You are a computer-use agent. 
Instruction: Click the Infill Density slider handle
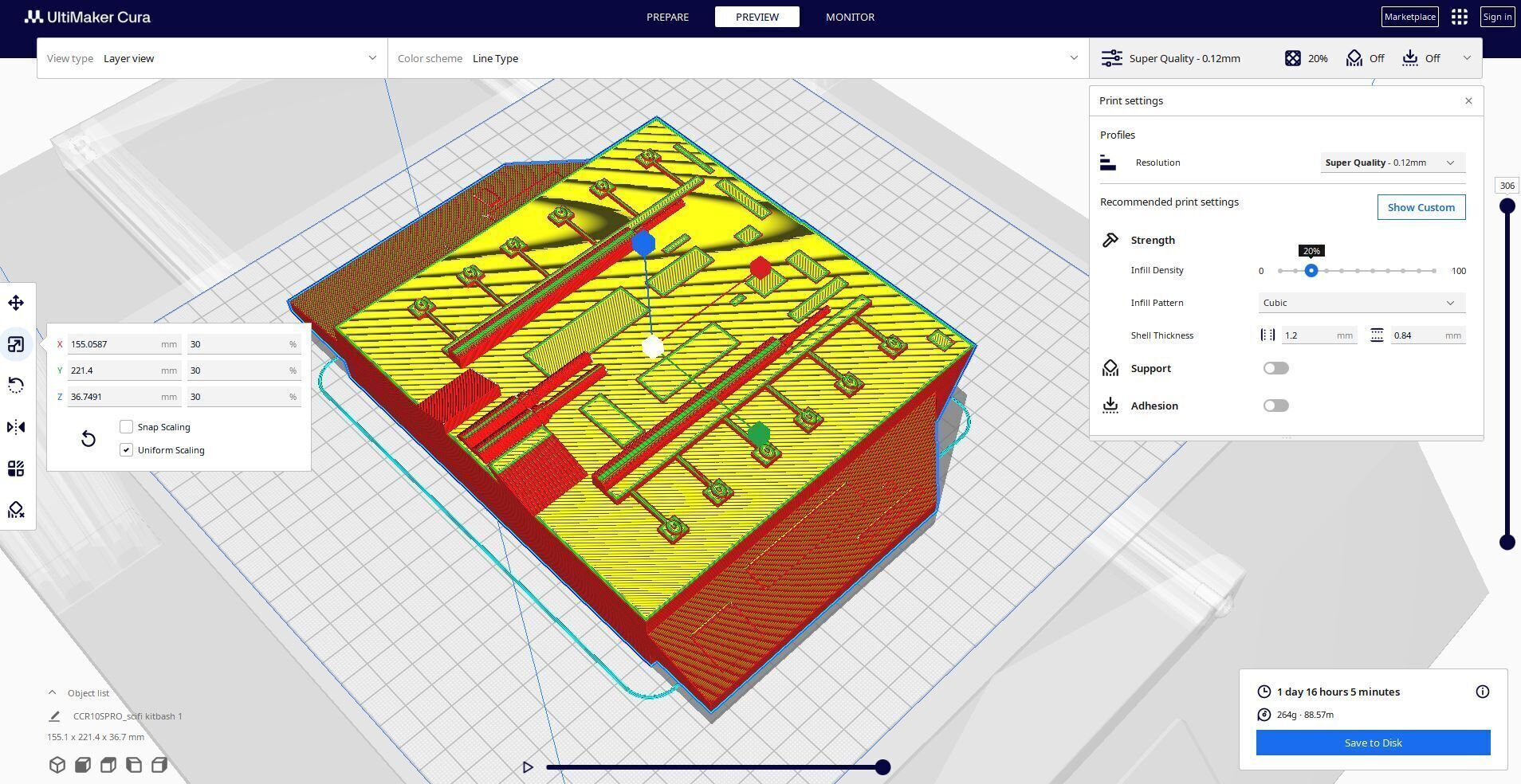click(1311, 271)
